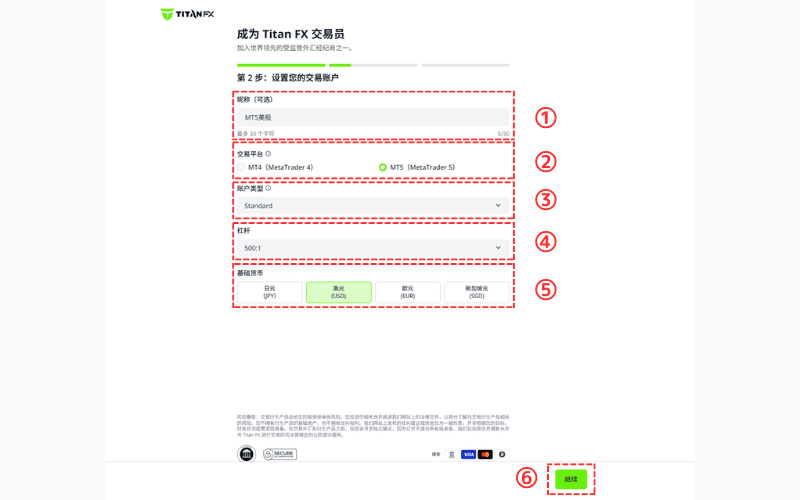Open the 账户类型 Standard dropdown
Viewport: 800px width, 500px height.
point(373,206)
